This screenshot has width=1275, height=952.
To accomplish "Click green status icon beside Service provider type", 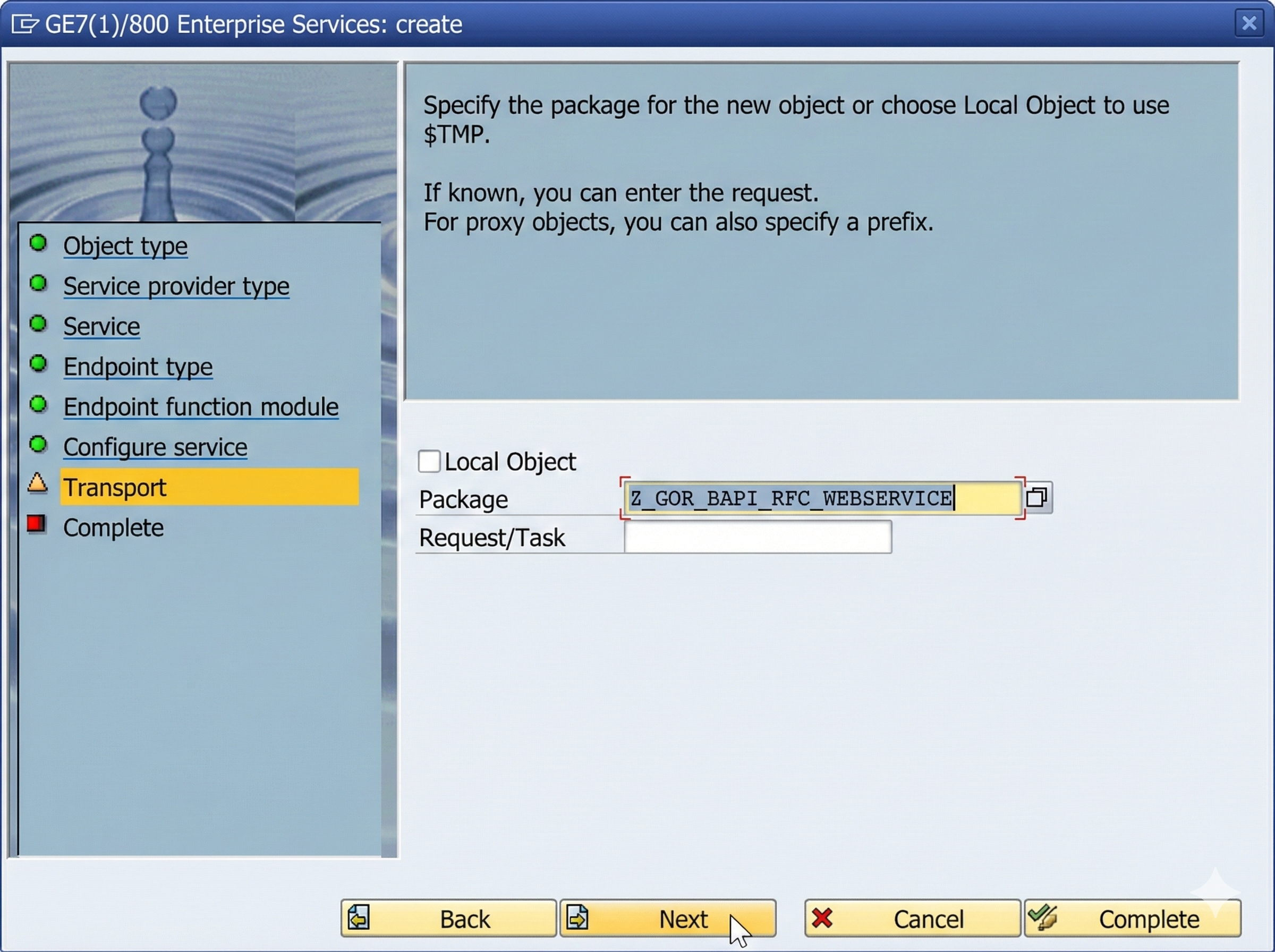I will pyautogui.click(x=38, y=284).
